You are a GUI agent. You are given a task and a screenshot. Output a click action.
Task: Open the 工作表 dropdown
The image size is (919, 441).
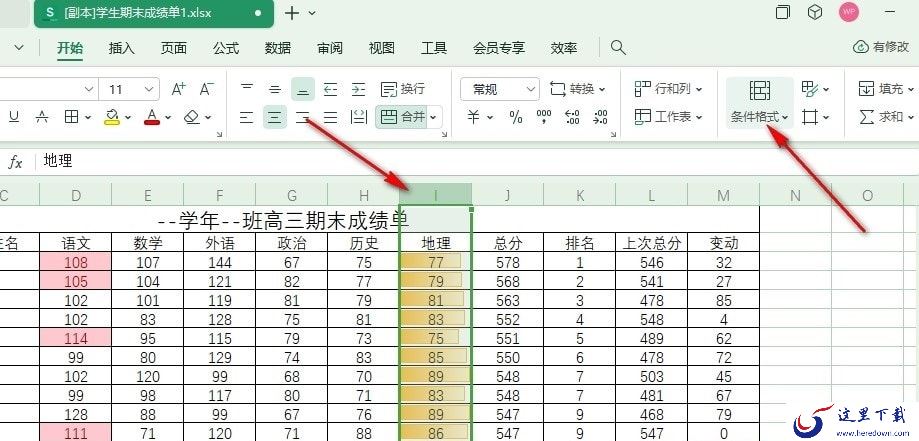[x=668, y=117]
